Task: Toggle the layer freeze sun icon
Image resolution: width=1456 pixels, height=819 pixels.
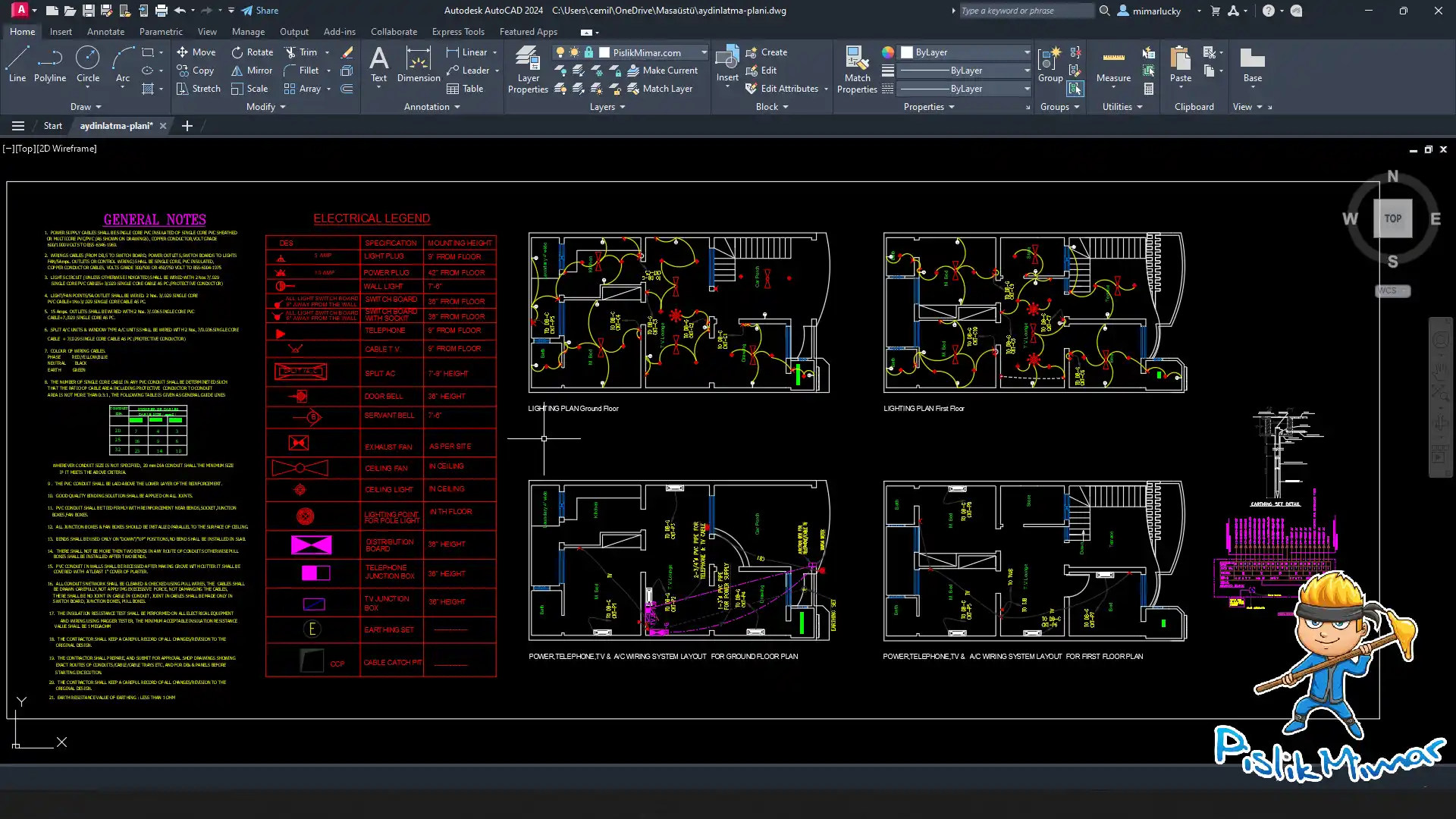Action: pos(574,52)
